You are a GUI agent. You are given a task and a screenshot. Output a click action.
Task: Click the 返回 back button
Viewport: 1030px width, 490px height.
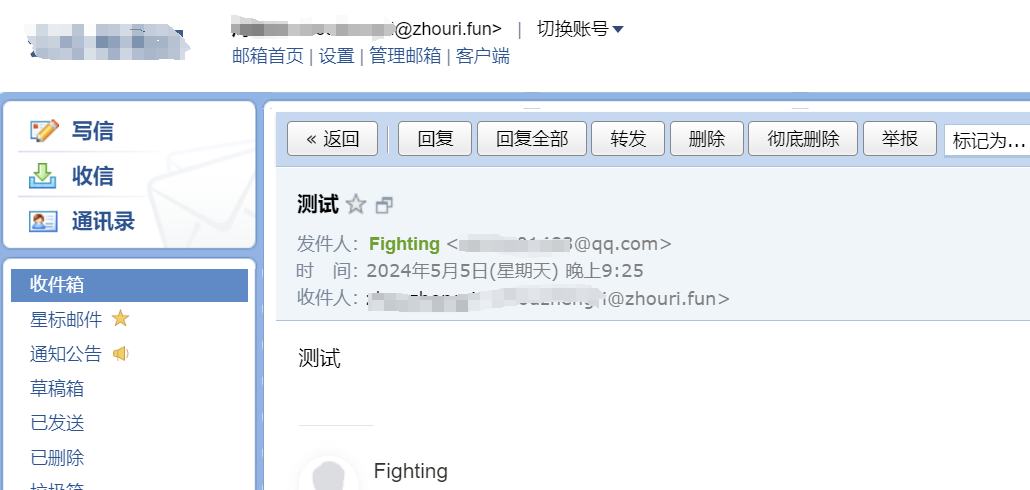click(332, 139)
